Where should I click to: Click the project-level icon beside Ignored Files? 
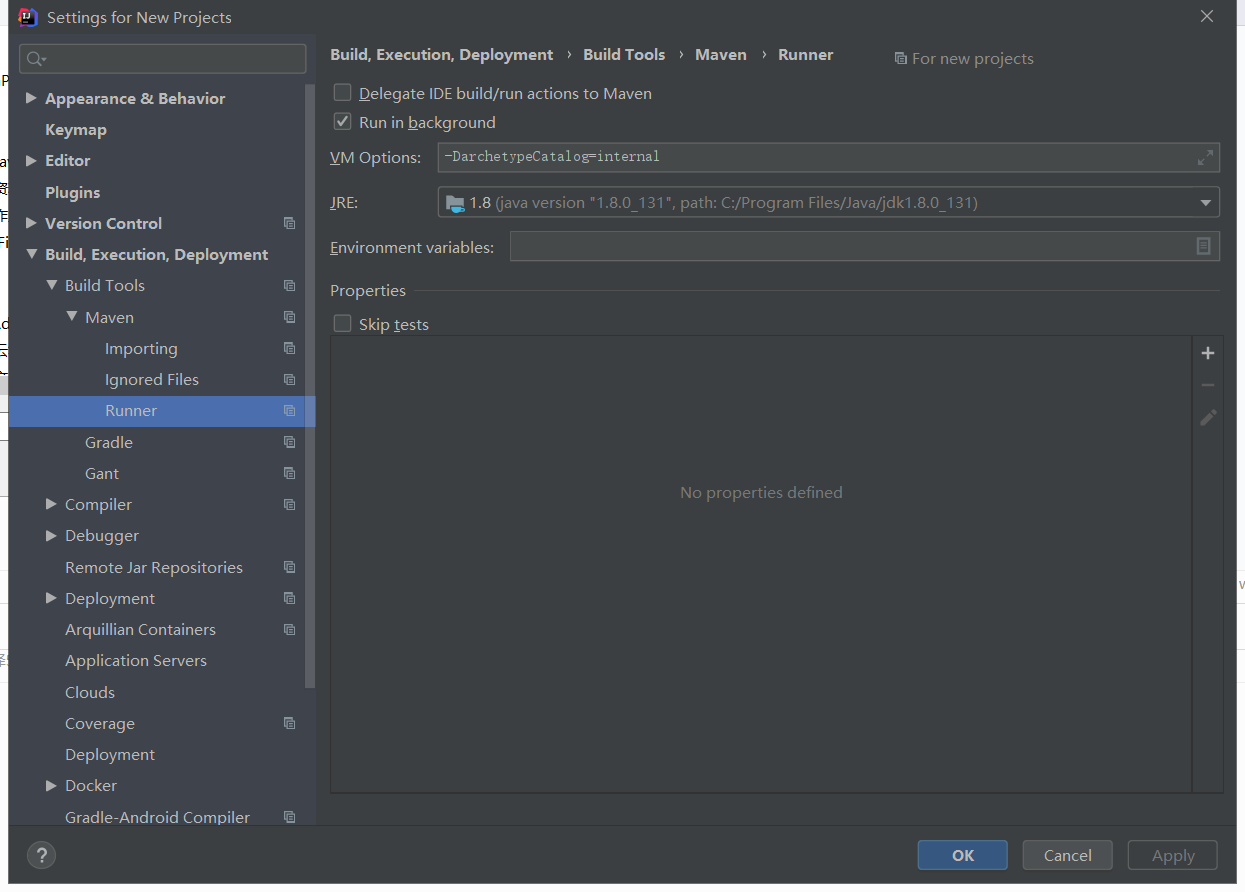pos(289,379)
